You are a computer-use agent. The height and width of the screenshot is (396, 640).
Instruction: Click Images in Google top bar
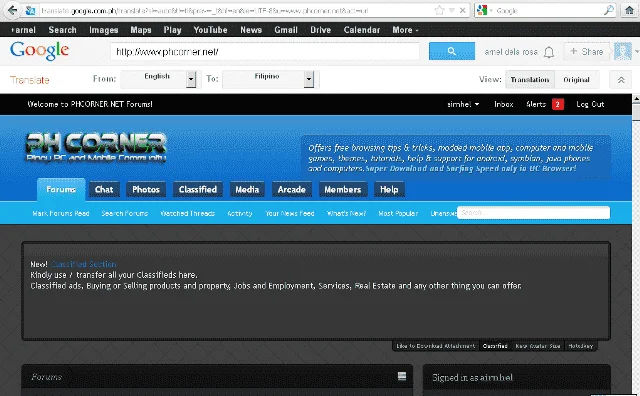coord(104,30)
